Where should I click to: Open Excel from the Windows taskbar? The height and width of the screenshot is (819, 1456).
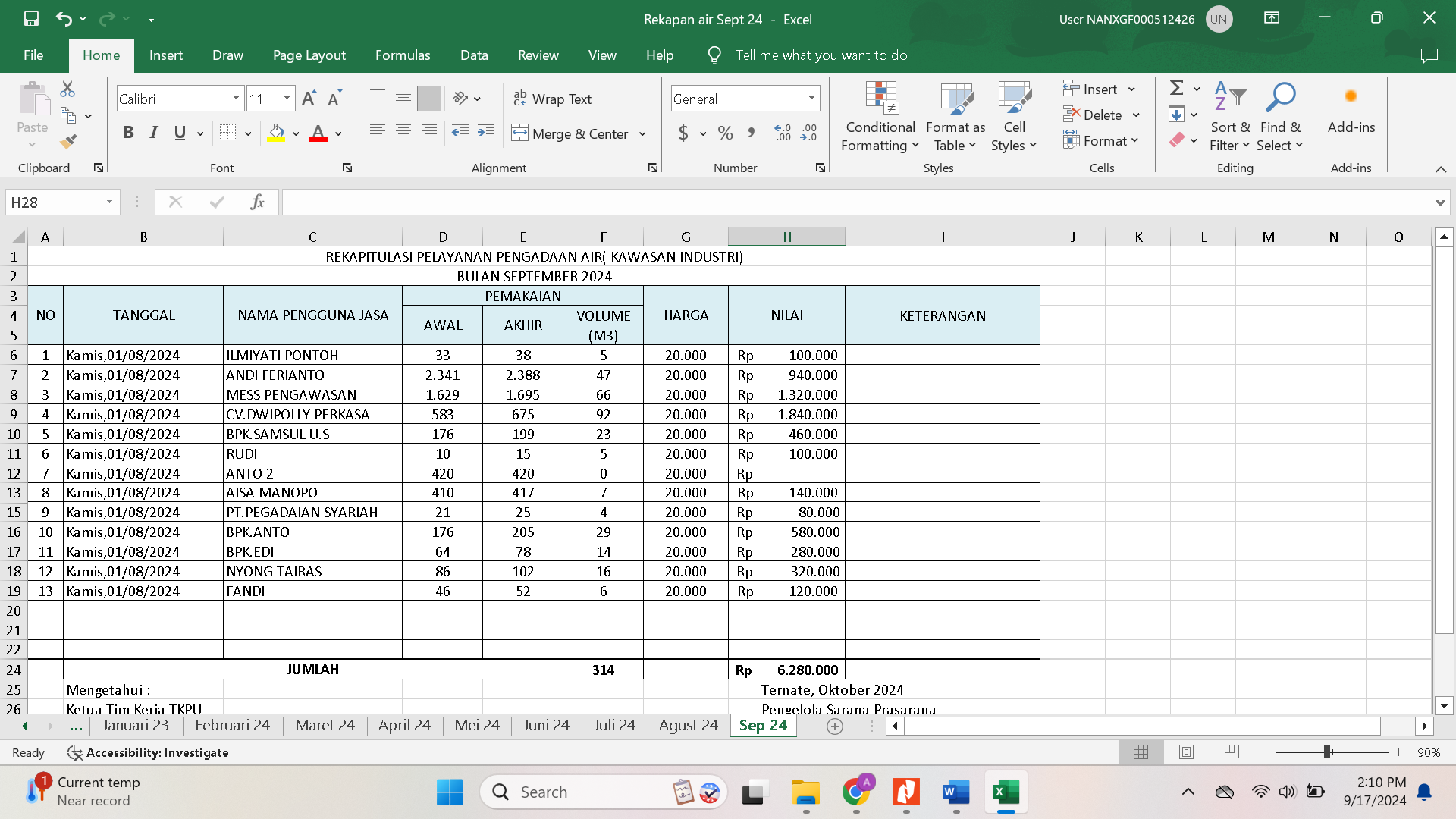point(1006,792)
